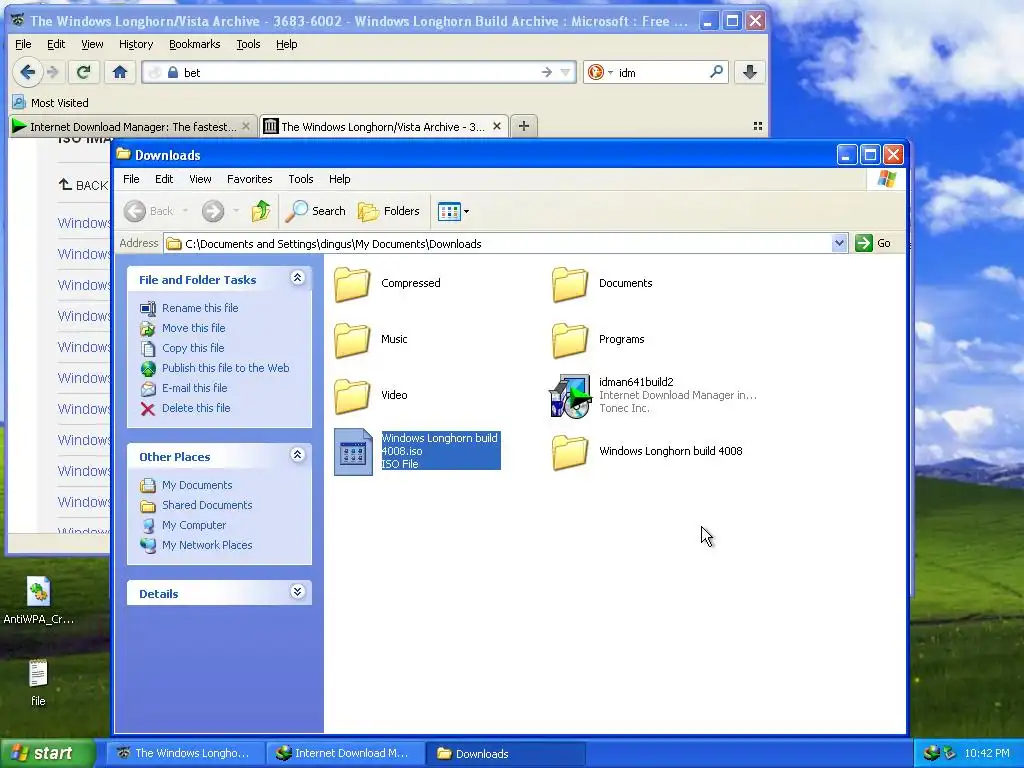
Task: Click the Up folder icon in Downloads toolbar
Action: point(261,211)
